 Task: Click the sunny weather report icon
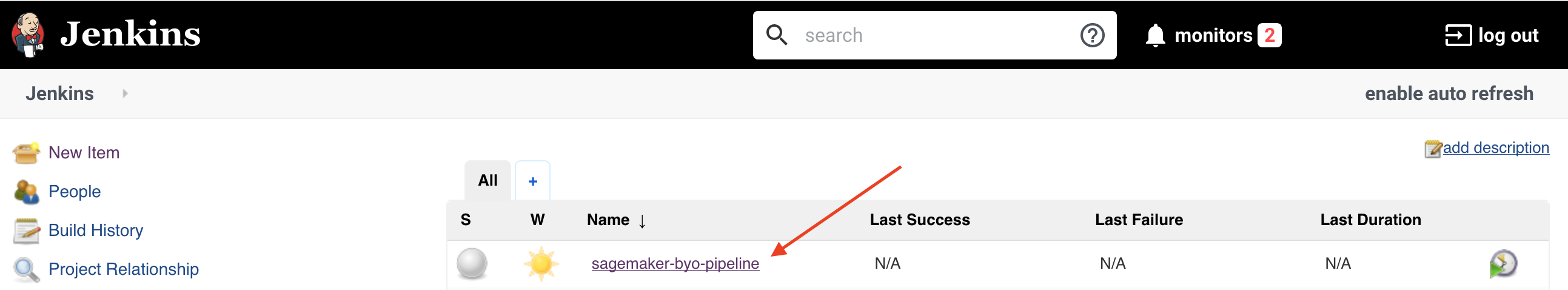pyautogui.click(x=540, y=264)
